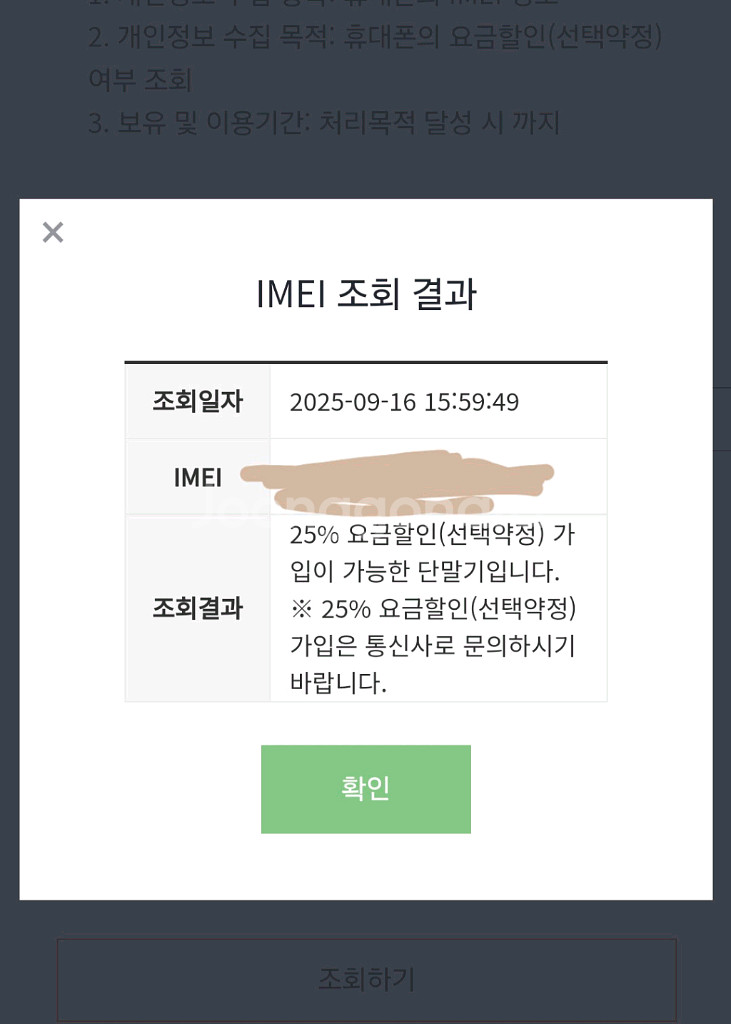Click the ※ notice line in the result

tap(432, 608)
